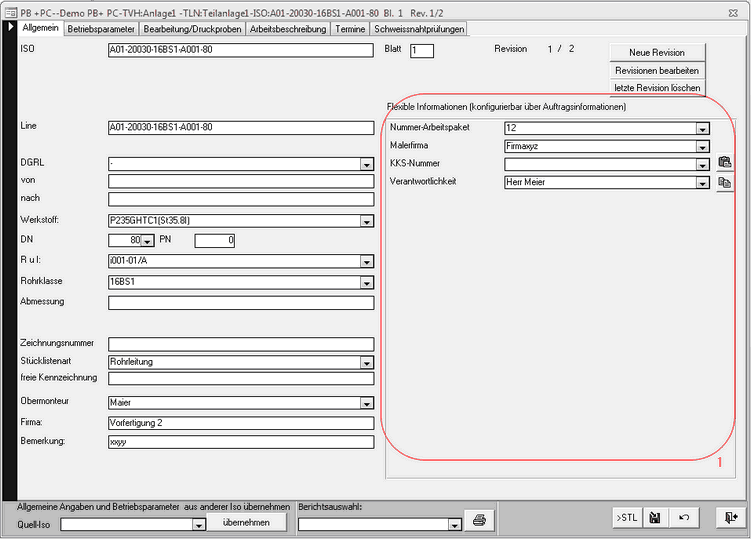Click the Neue Revision button
Viewport: 751px width, 539px height.
(x=657, y=52)
